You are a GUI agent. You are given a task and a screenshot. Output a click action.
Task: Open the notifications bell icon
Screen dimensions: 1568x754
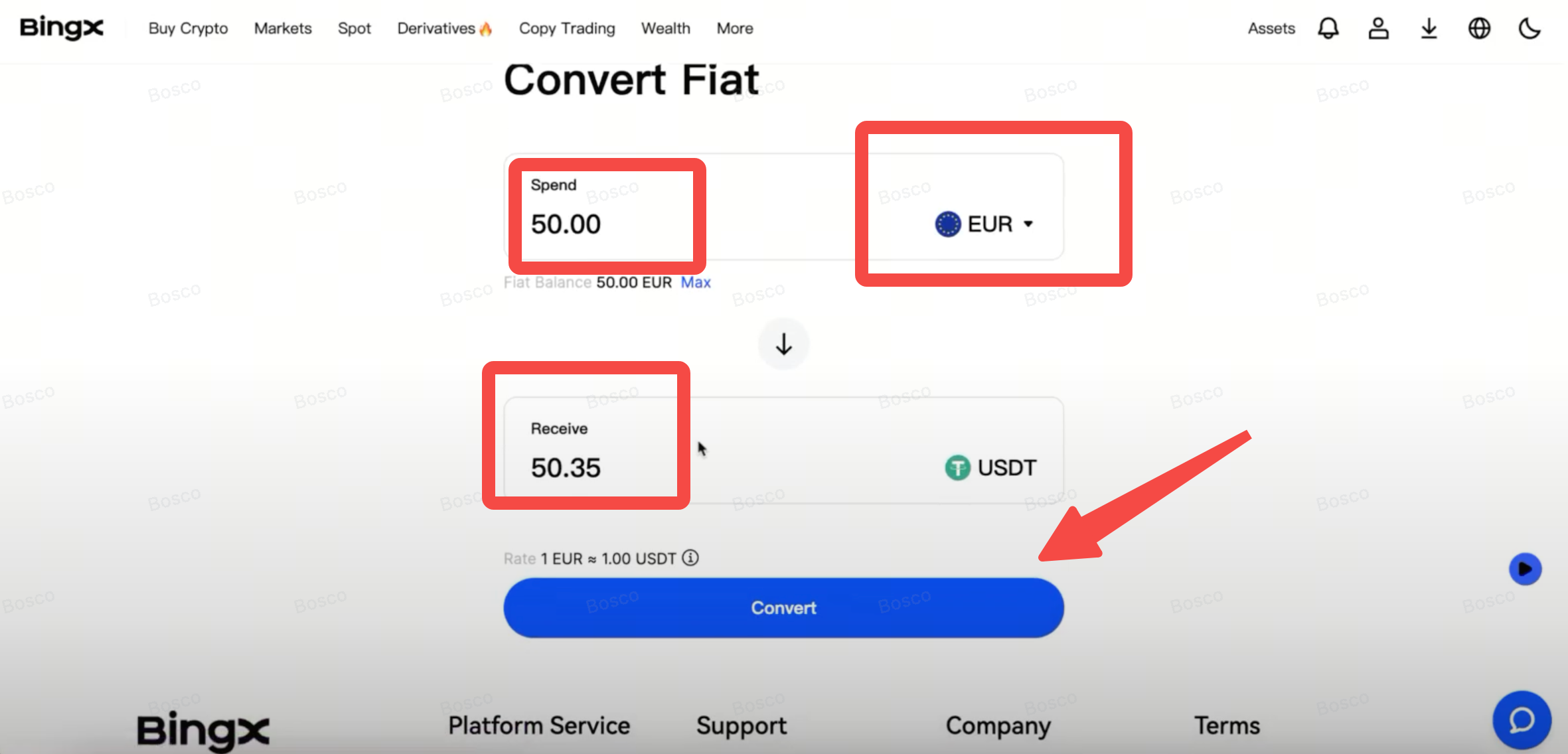pyautogui.click(x=1328, y=29)
